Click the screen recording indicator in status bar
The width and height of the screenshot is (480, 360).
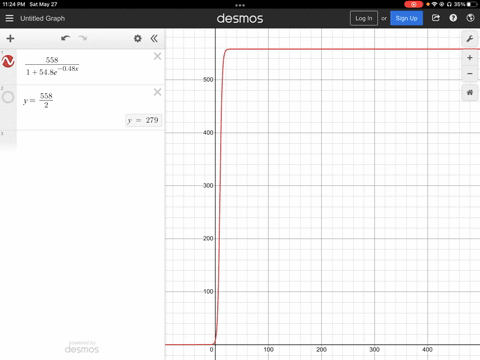(413, 4)
